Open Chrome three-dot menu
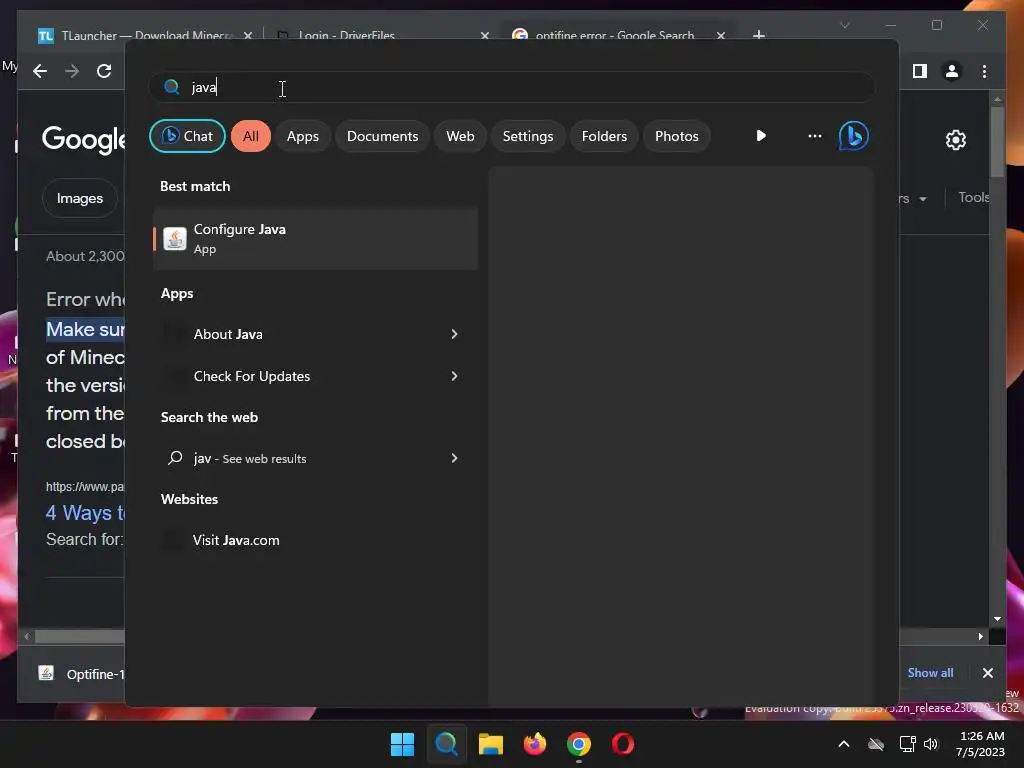 point(984,71)
